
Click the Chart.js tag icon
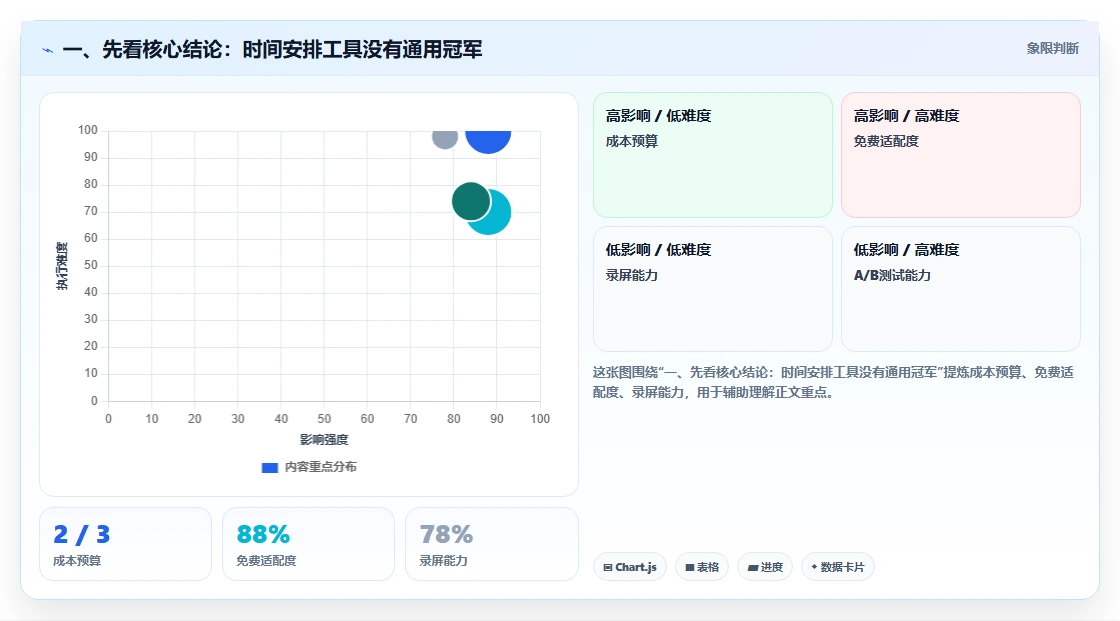tap(608, 567)
